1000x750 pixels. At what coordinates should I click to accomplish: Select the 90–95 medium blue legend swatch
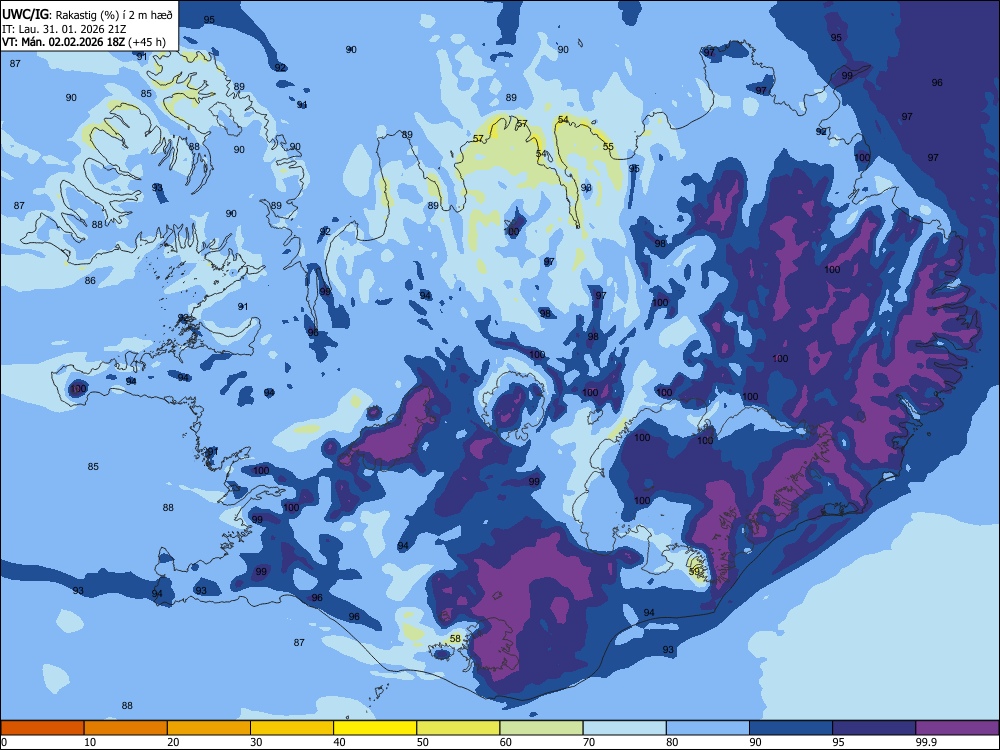pyautogui.click(x=791, y=728)
